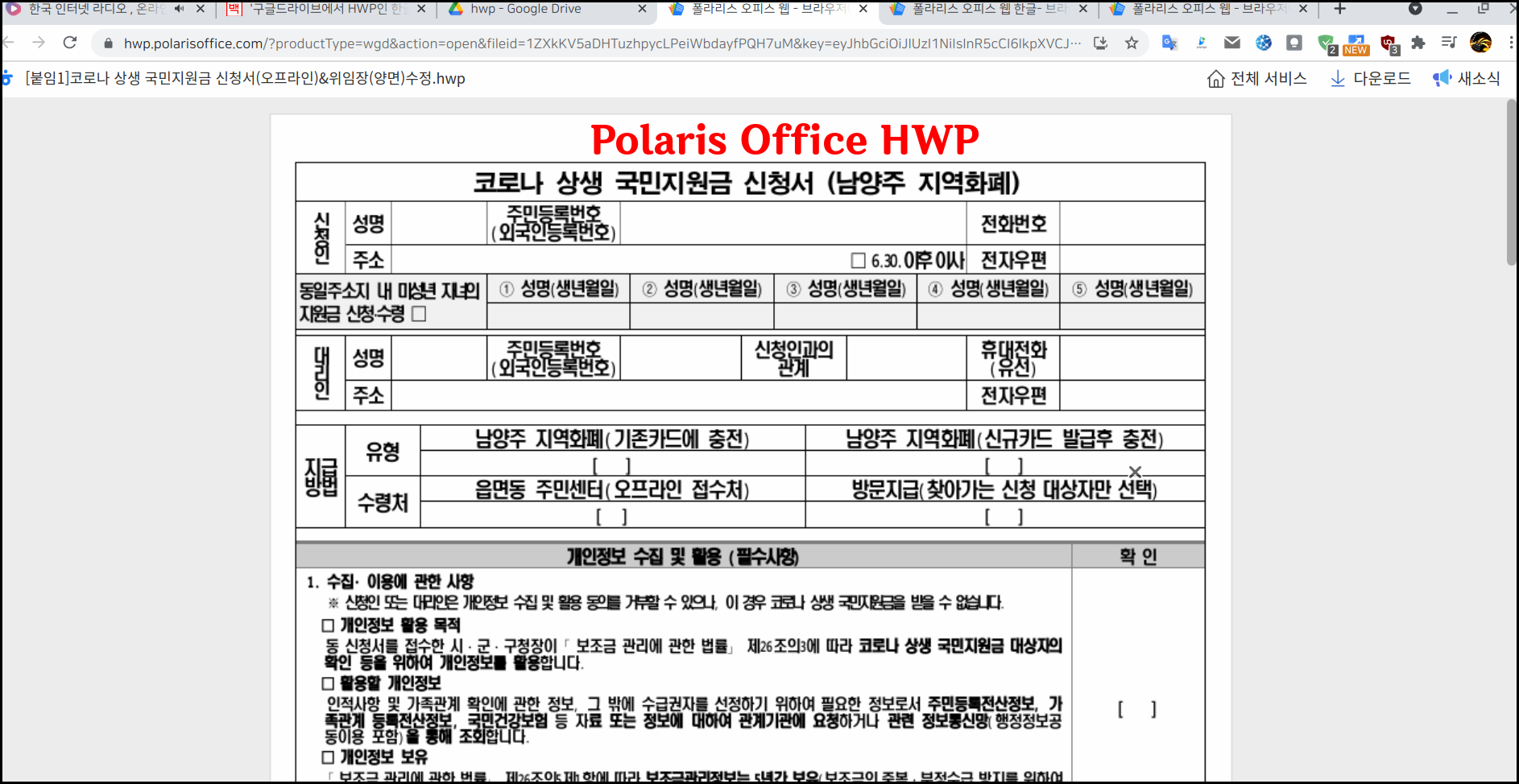The height and width of the screenshot is (784, 1519).
Task: Mark the bracket under 읍면동 주민센터
Action: [612, 517]
